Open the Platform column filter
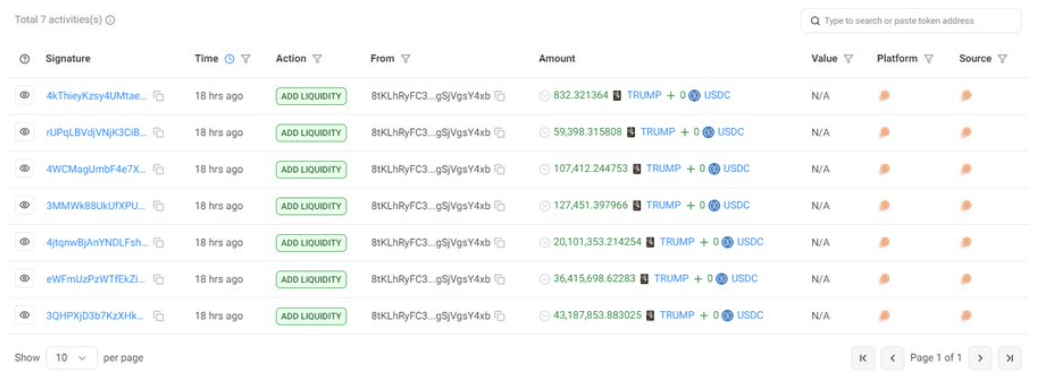Image resolution: width=1040 pixels, height=376 pixels. 929,58
